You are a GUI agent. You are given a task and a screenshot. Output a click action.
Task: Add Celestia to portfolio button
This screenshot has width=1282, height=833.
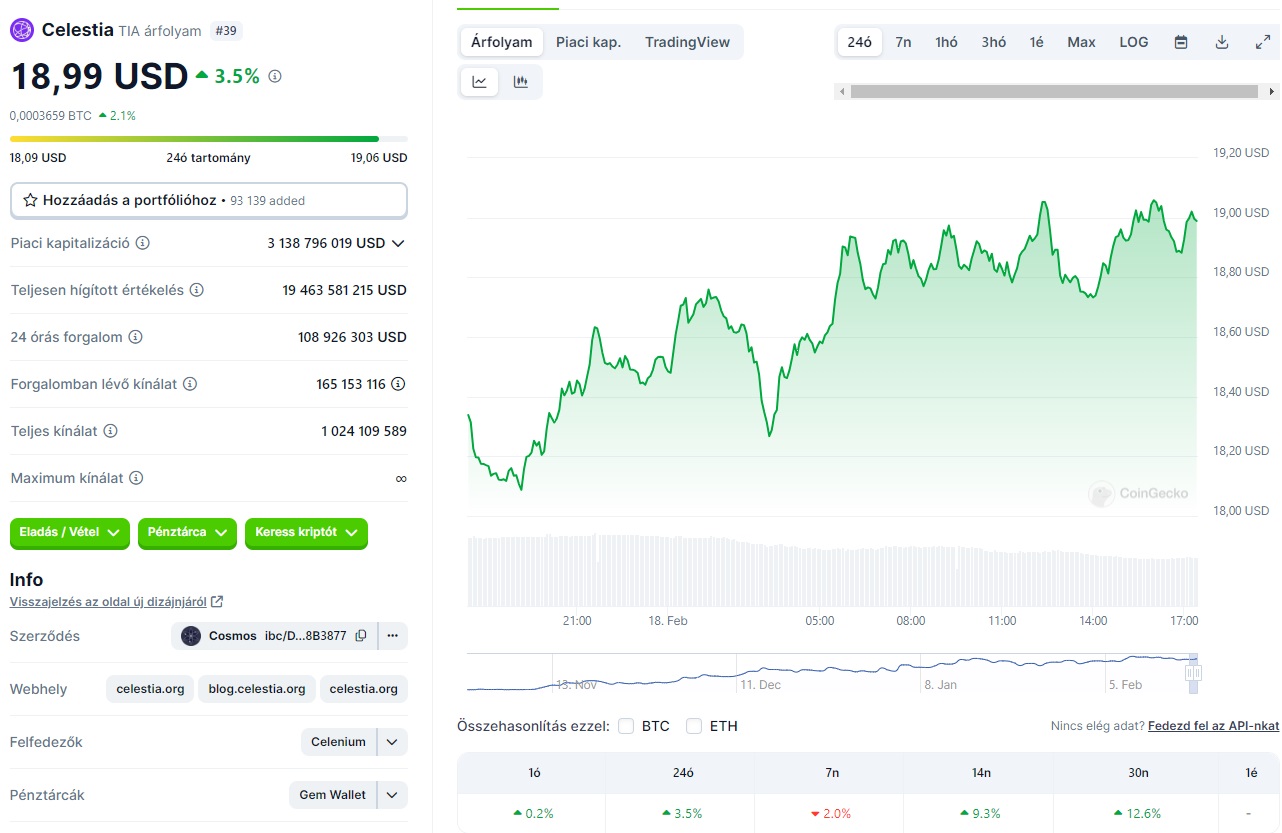pyautogui.click(x=209, y=200)
